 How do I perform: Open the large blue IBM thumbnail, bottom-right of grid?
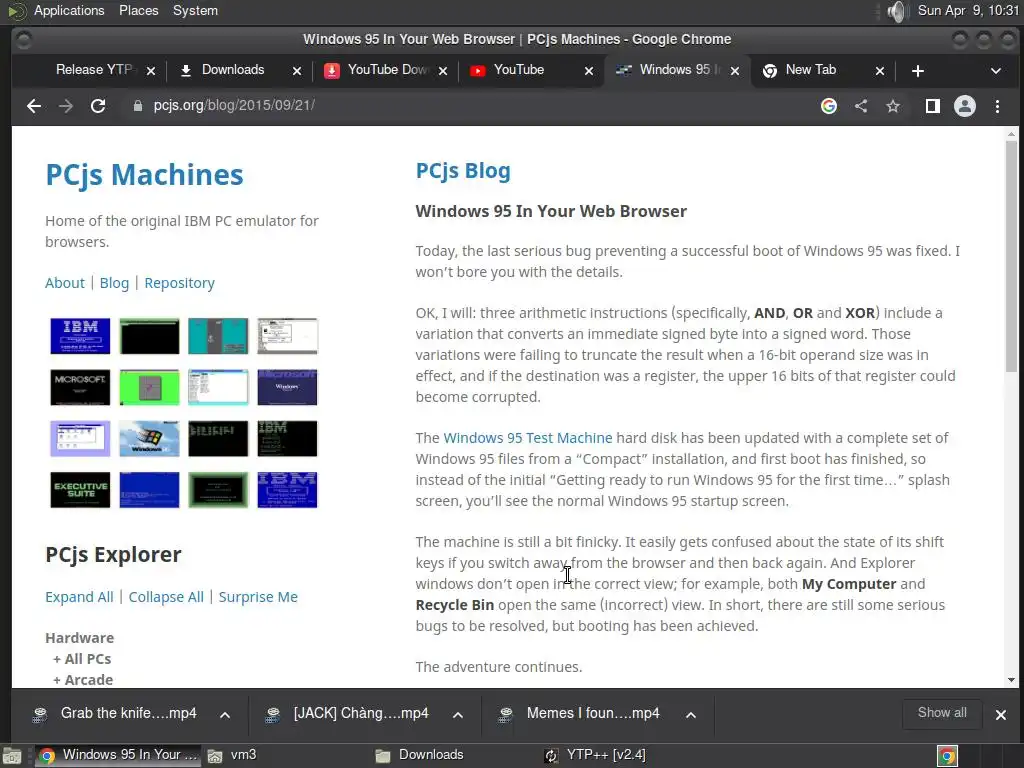coord(287,490)
